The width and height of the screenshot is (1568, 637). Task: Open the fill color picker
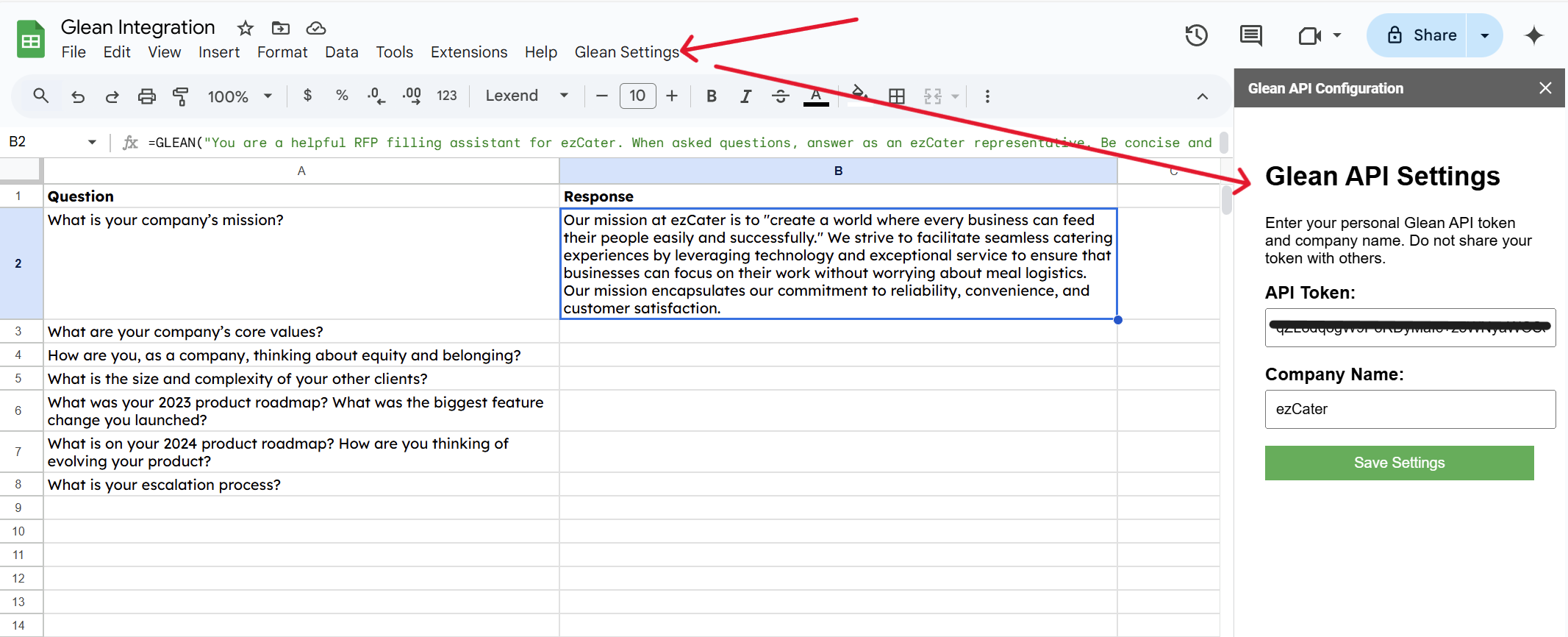click(859, 96)
